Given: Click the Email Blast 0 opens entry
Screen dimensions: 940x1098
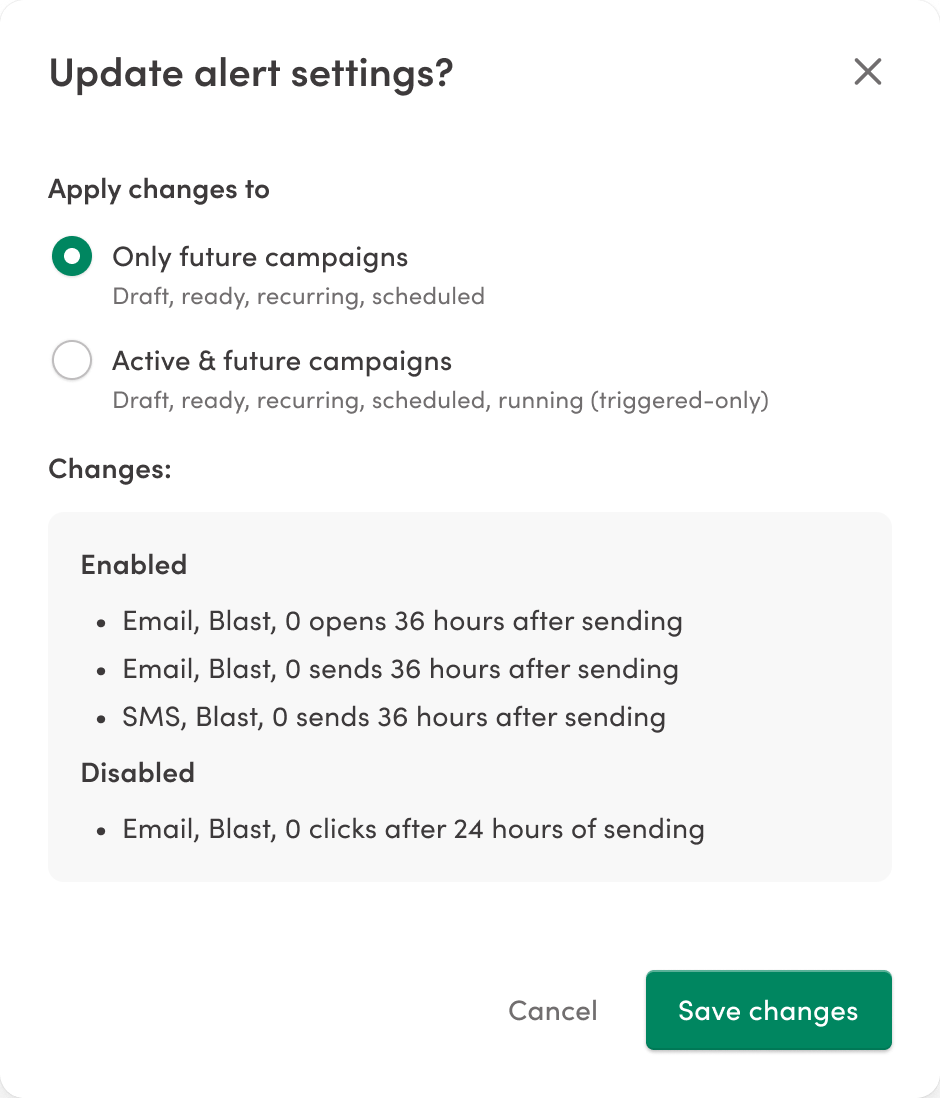Looking at the screenshot, I should 402,621.
